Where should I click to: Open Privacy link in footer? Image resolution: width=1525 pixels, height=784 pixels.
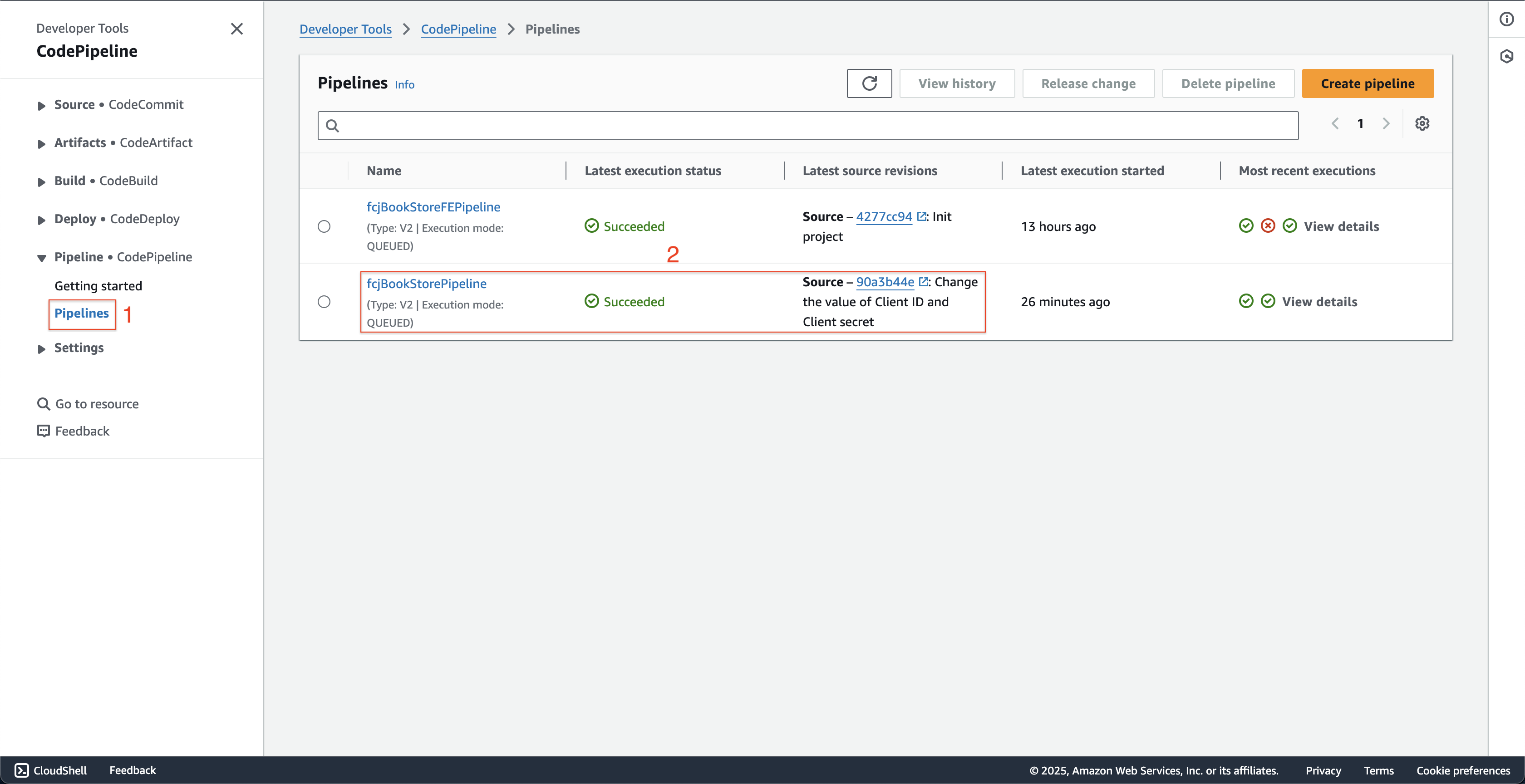(x=1323, y=770)
